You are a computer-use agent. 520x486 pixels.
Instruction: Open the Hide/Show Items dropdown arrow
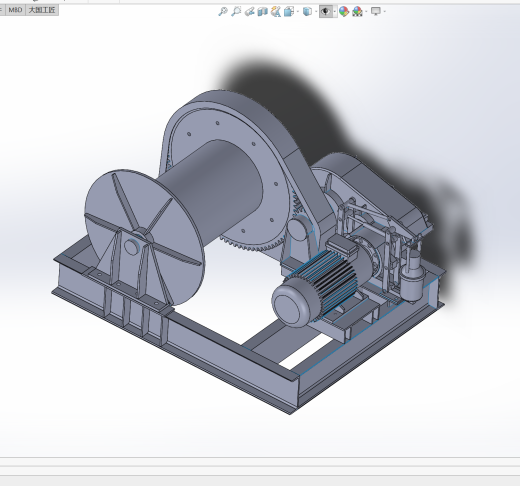(335, 12)
